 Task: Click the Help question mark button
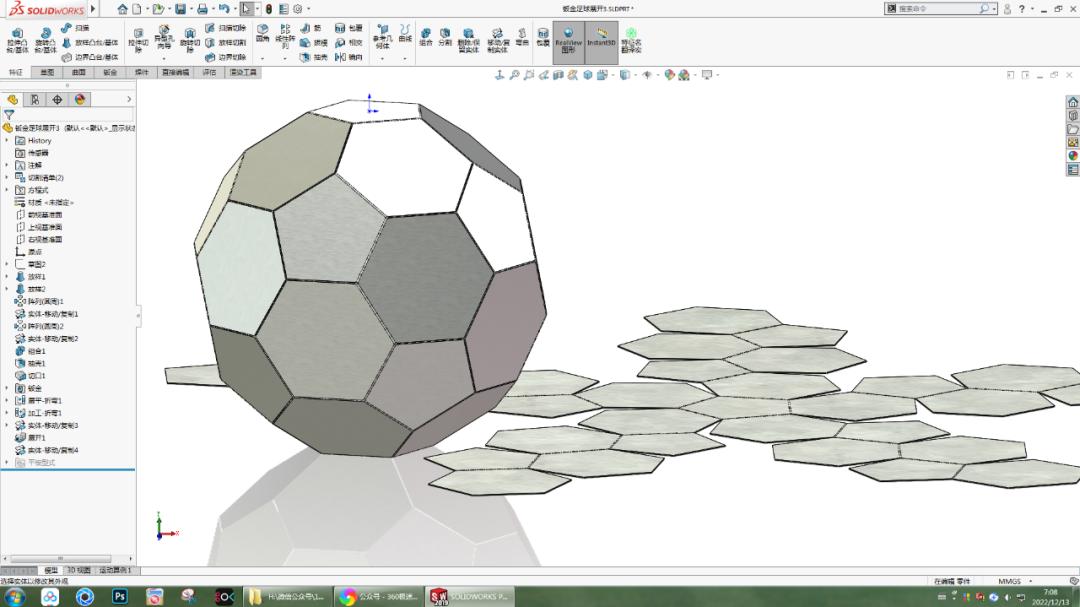[x=1021, y=8]
